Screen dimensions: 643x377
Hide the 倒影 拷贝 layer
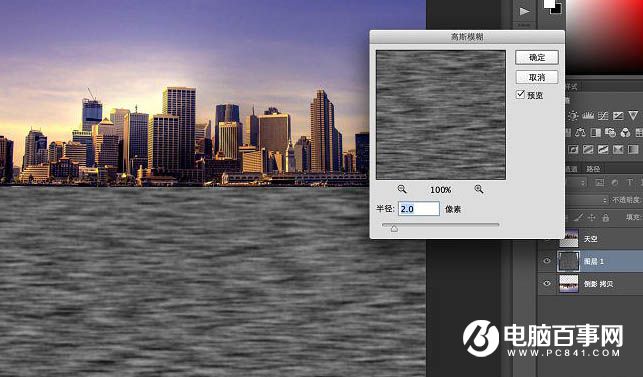547,283
